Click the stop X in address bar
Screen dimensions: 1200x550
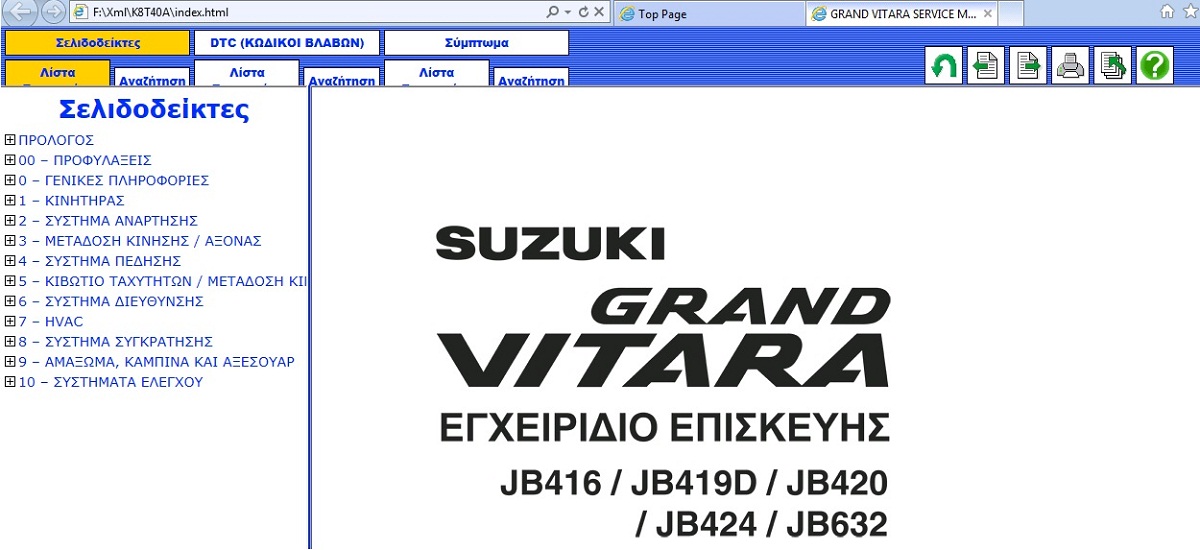pyautogui.click(x=599, y=12)
